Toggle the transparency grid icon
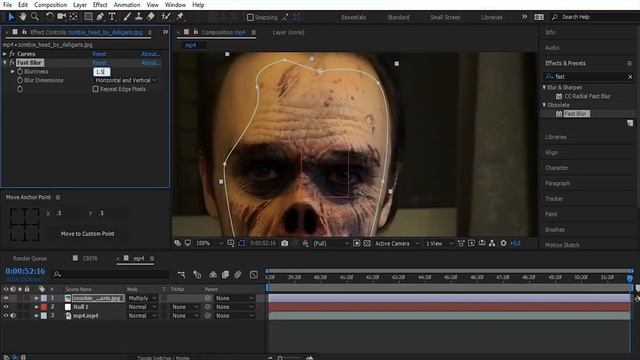 click(367, 243)
